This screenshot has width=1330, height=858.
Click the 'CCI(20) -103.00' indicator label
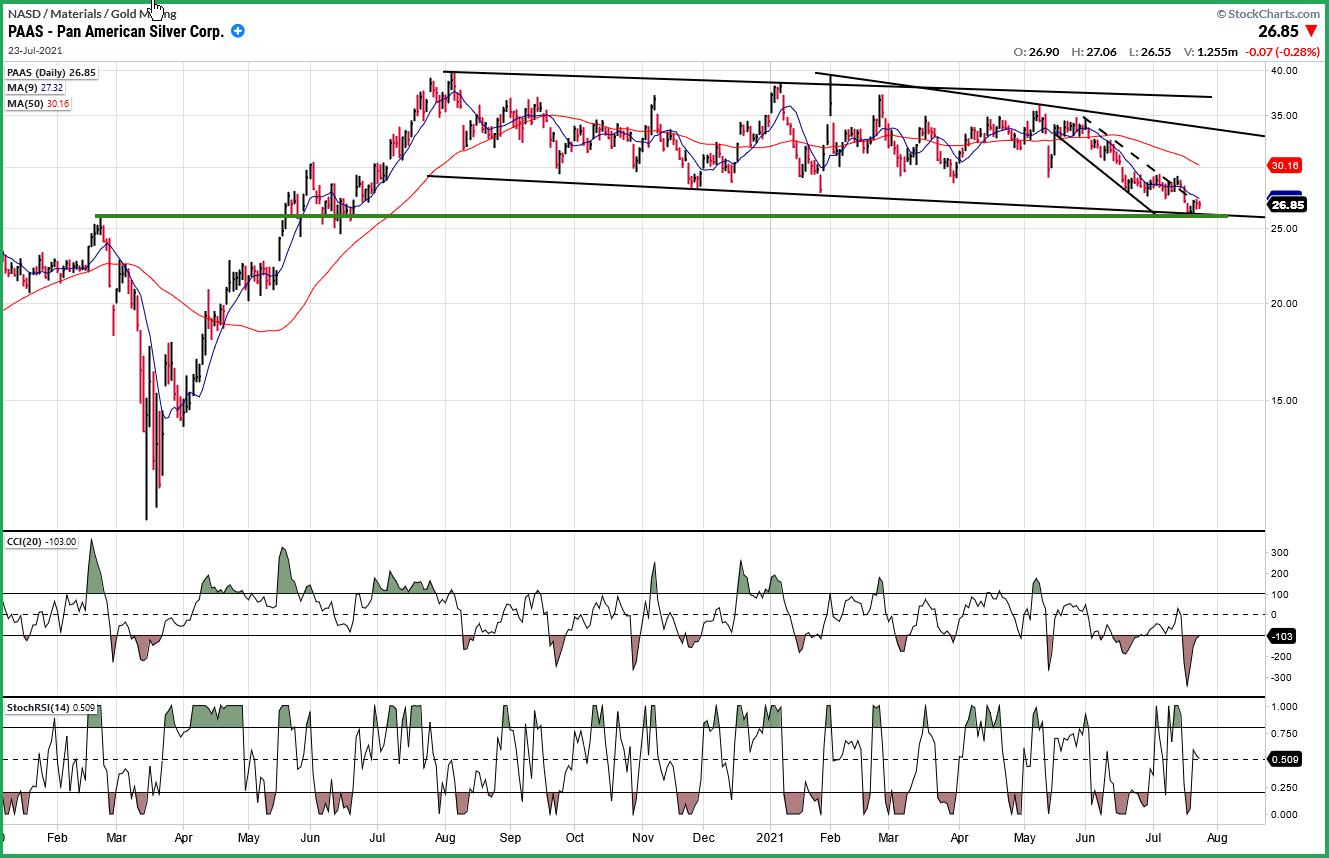(x=42, y=542)
